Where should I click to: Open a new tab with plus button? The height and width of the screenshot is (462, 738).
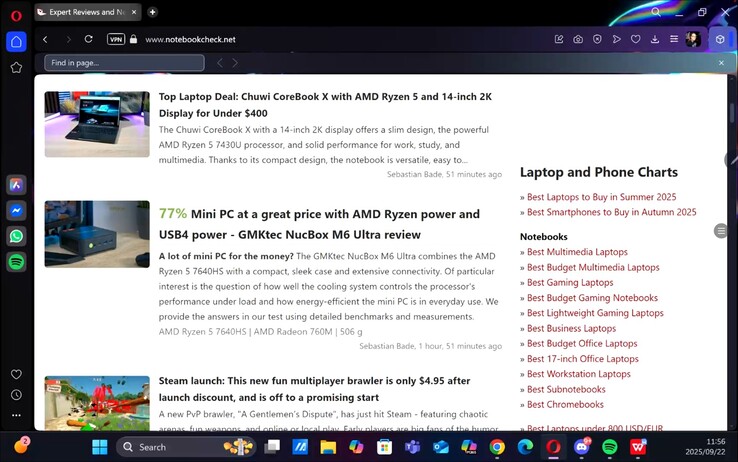[152, 12]
